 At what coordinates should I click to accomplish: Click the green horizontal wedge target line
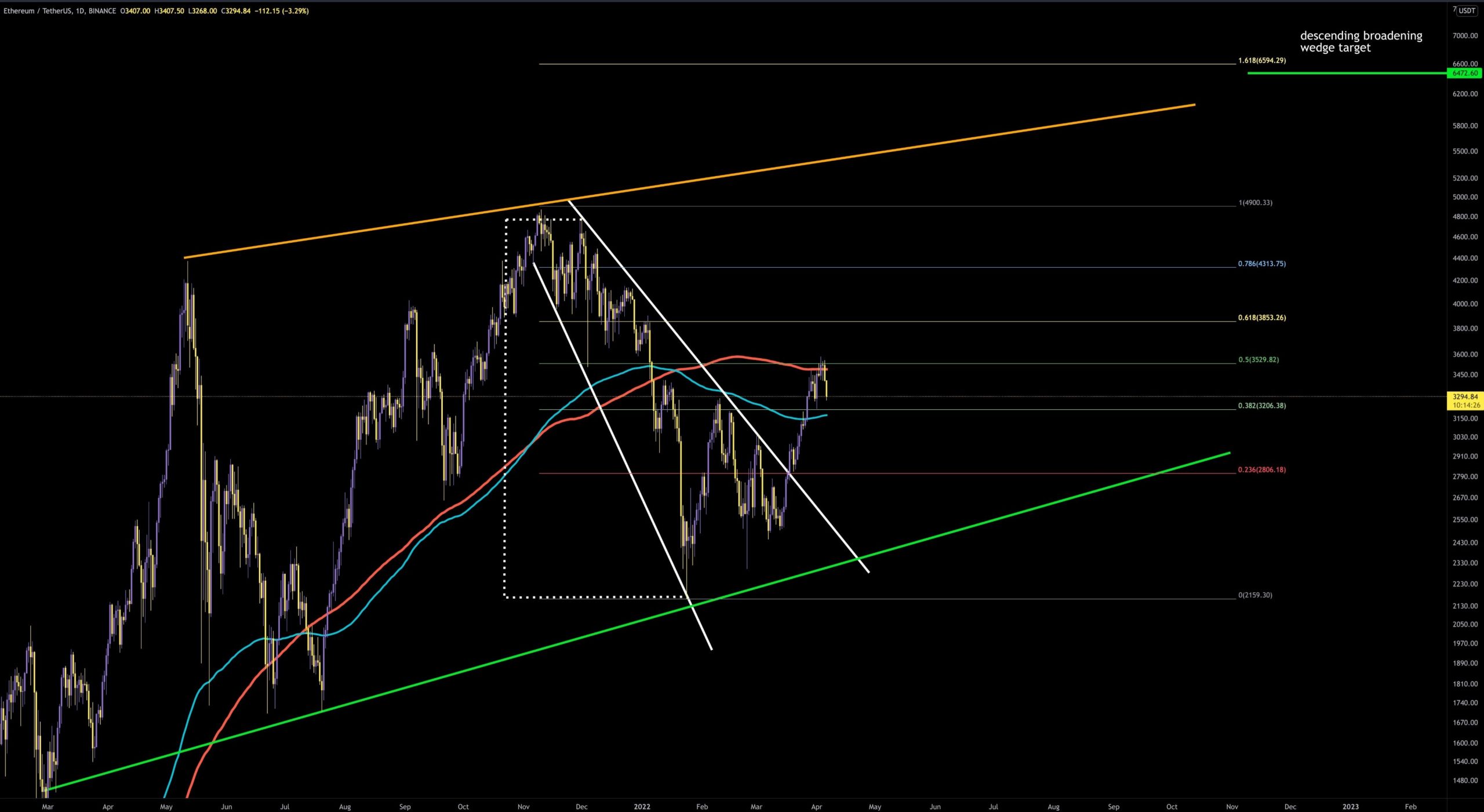coord(1345,74)
